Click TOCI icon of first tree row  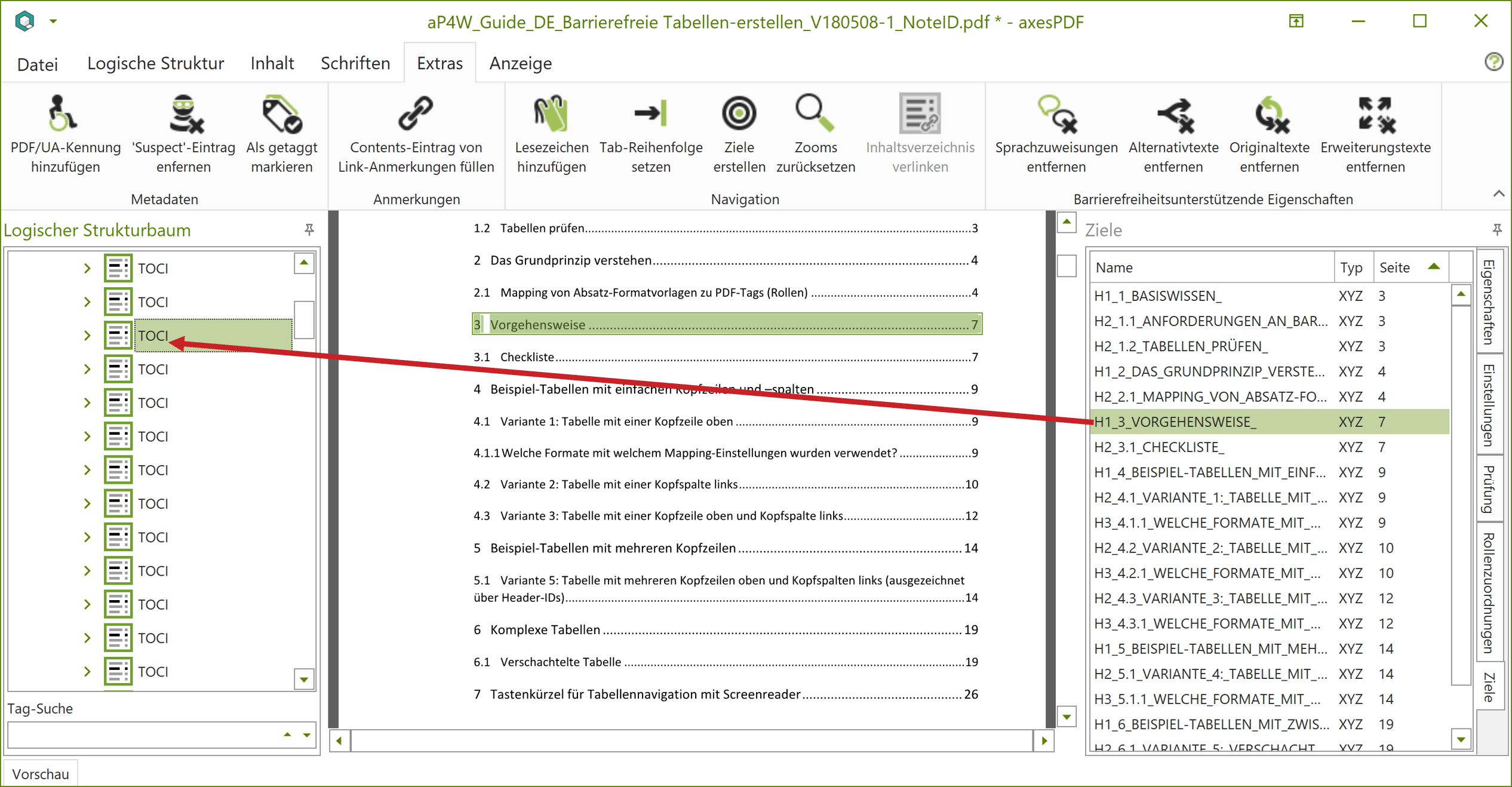(x=118, y=269)
